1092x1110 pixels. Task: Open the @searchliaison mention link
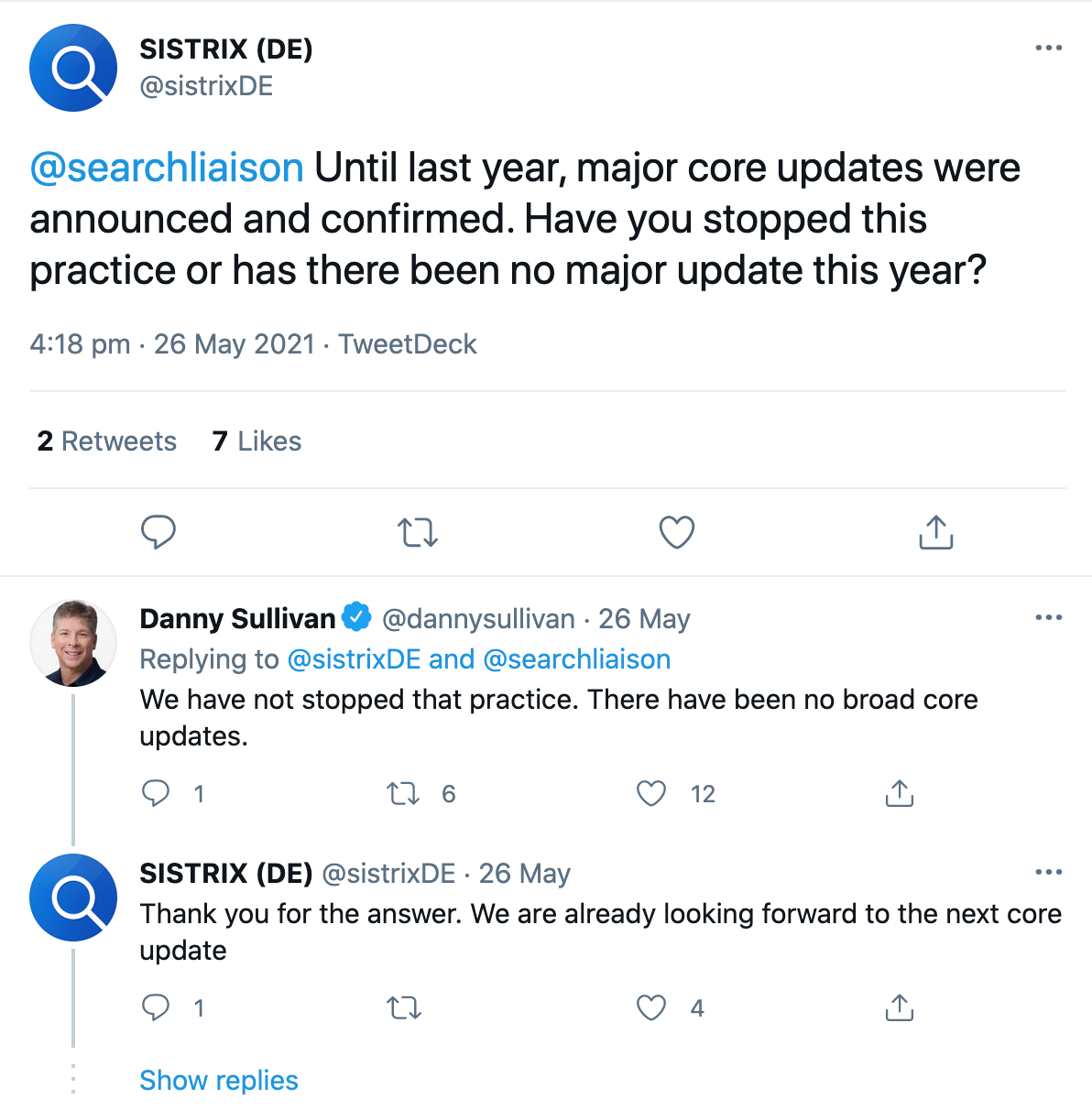[x=167, y=169]
